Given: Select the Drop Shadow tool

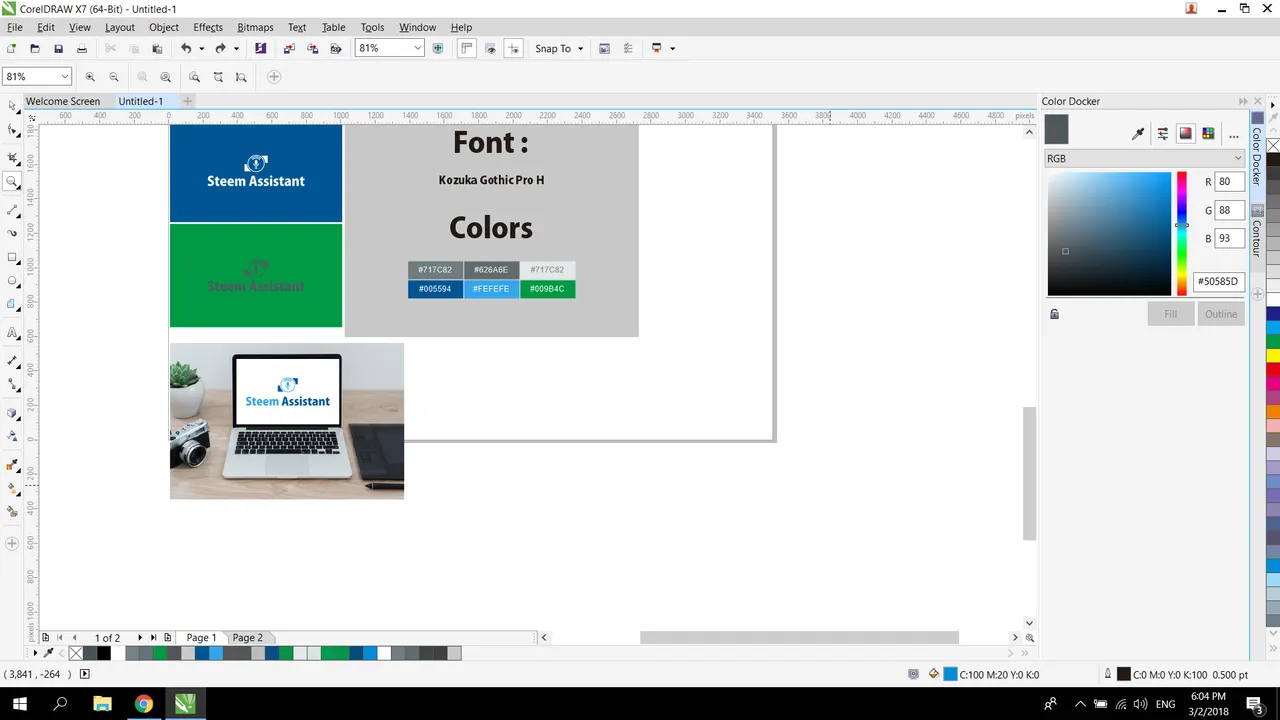Looking at the screenshot, I should [x=12, y=412].
